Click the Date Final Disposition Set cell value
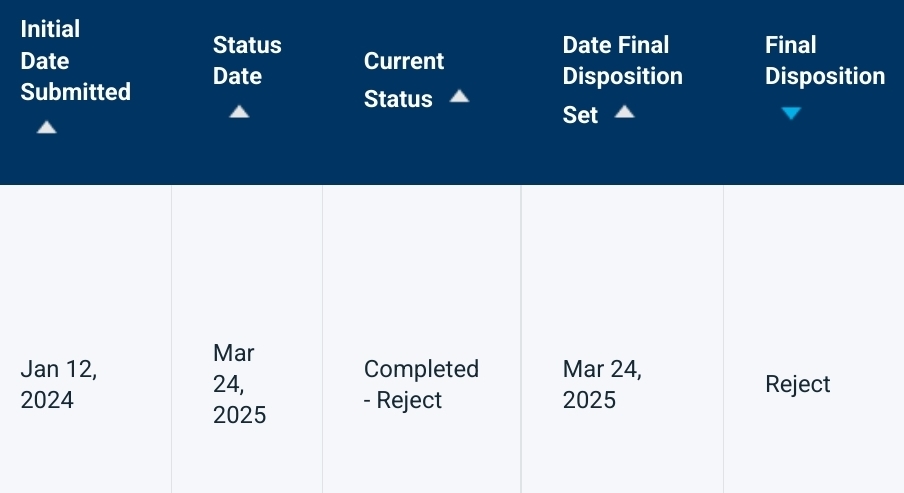The image size is (904, 493). pos(602,384)
